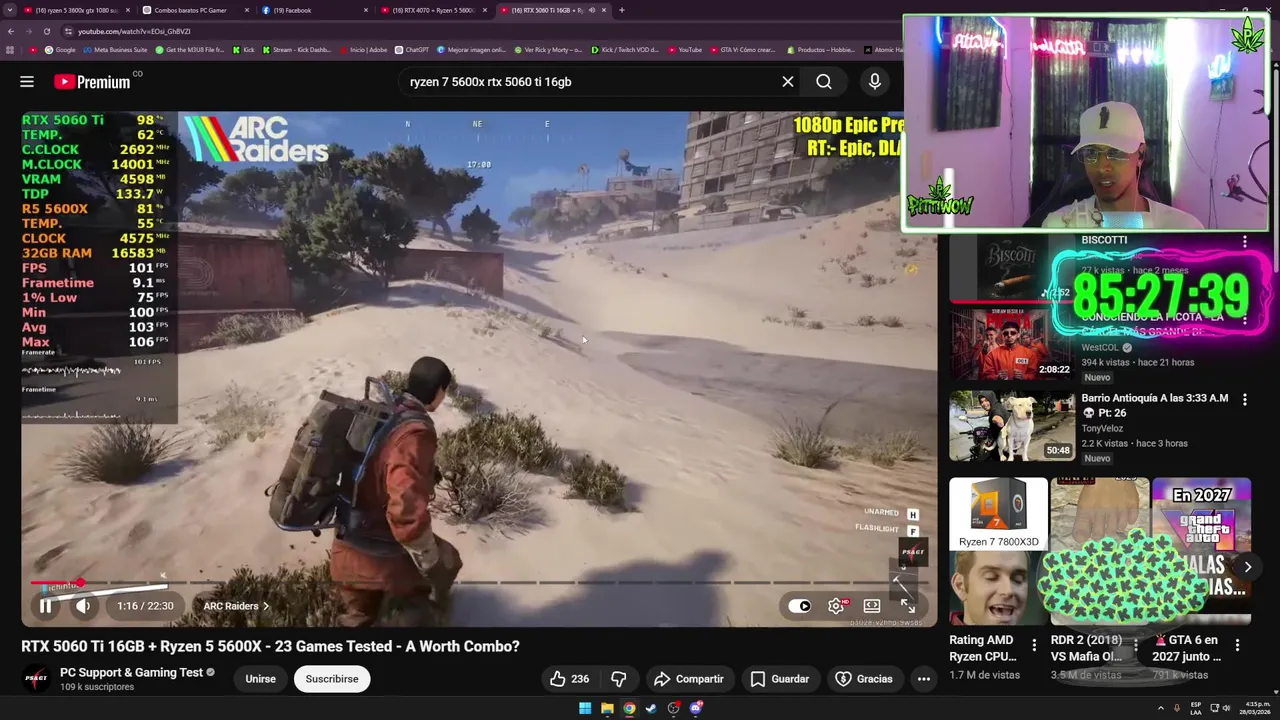This screenshot has height=720, width=1280.
Task: Go back in browser history
Action: click(11, 31)
